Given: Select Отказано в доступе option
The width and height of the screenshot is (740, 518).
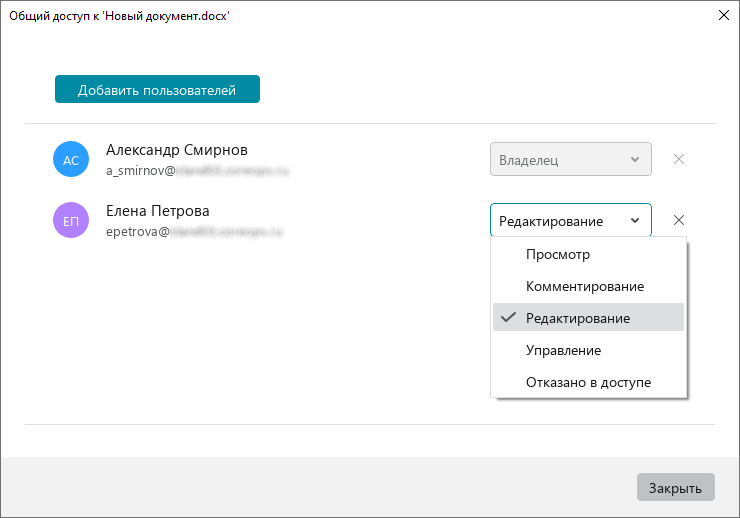Looking at the screenshot, I should (589, 382).
